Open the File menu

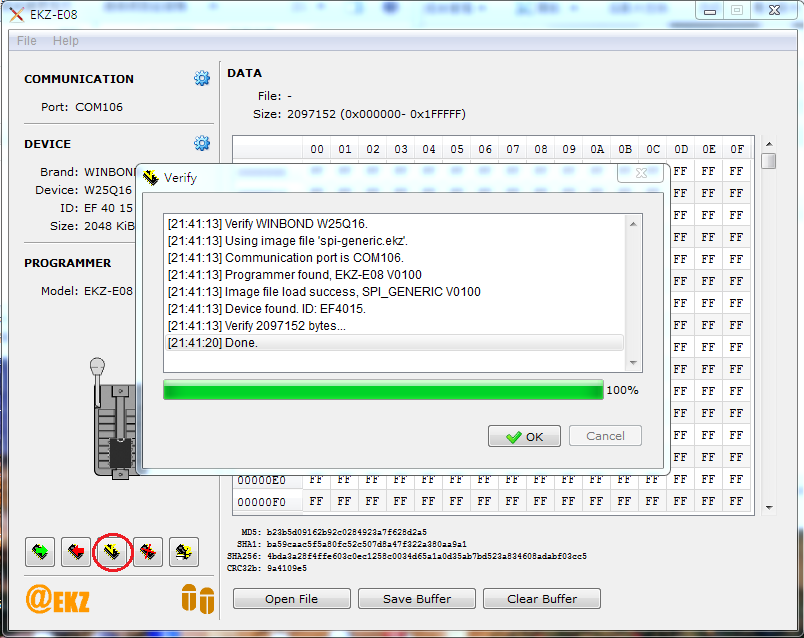(x=27, y=41)
